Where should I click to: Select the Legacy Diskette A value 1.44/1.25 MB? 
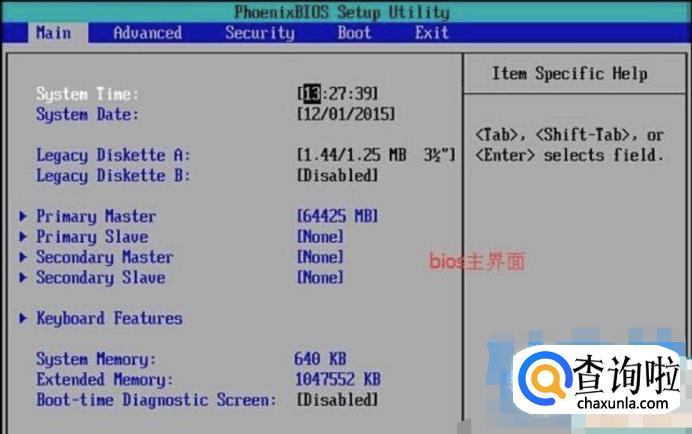376,155
